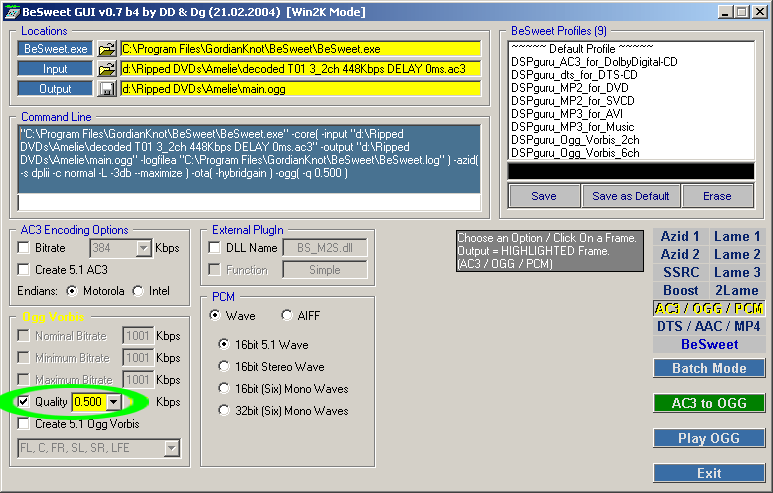Screen dimensions: 773x493
Task: Switch to the Azid 1 panel
Action: pos(680,237)
